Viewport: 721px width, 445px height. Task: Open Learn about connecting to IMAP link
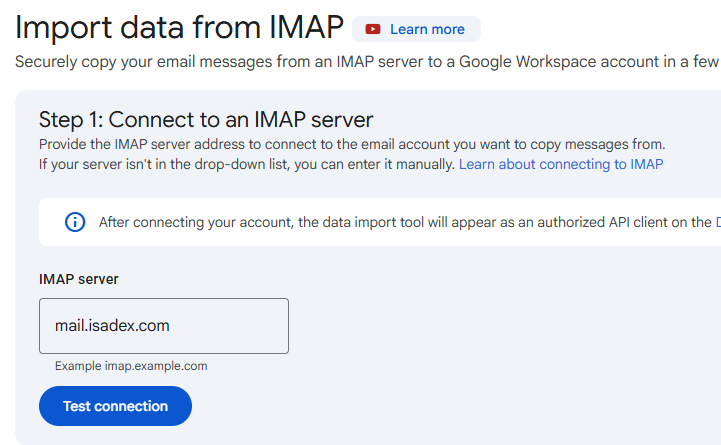pos(561,164)
